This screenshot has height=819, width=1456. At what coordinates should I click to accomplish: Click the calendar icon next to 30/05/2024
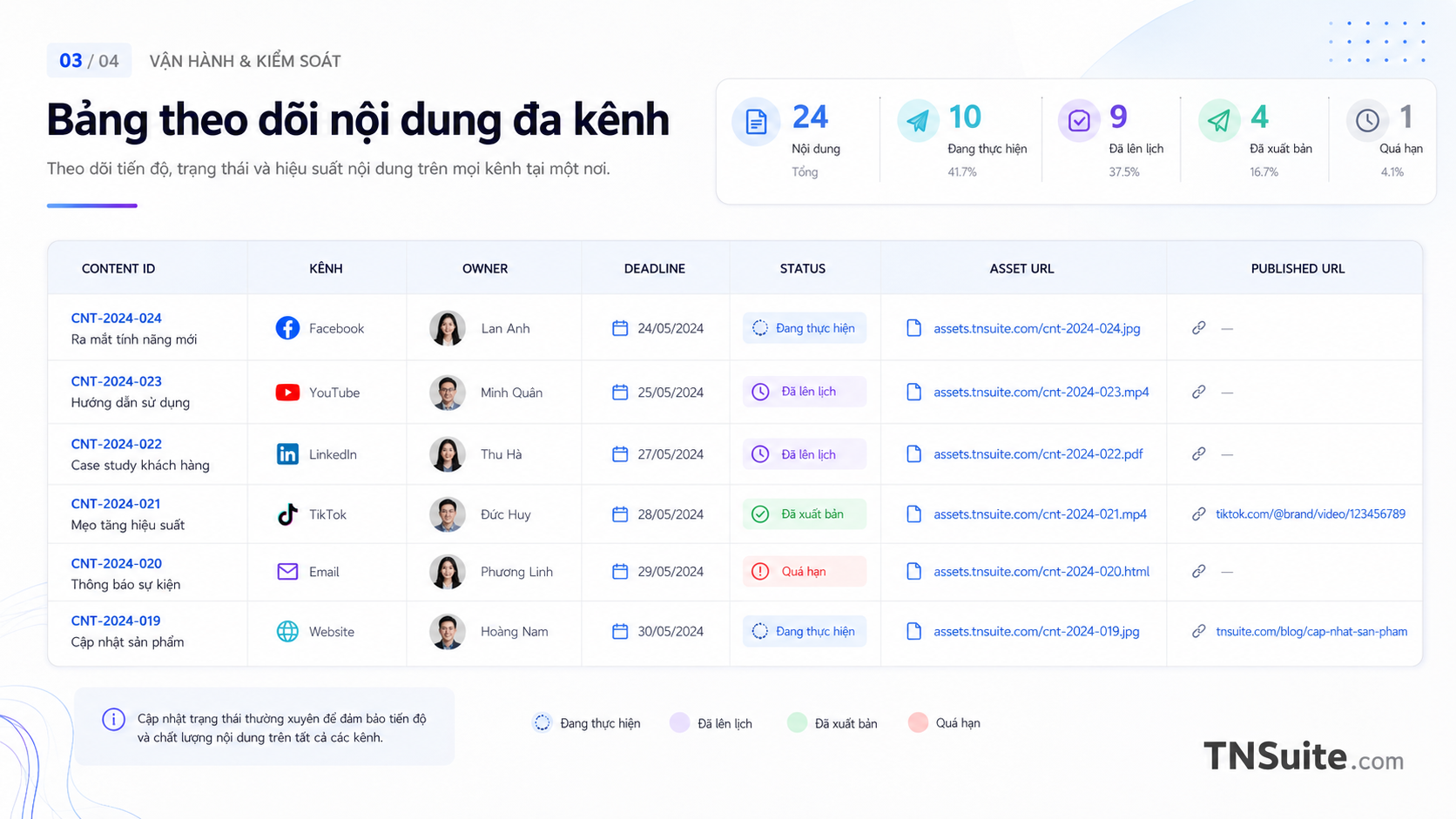tap(620, 632)
